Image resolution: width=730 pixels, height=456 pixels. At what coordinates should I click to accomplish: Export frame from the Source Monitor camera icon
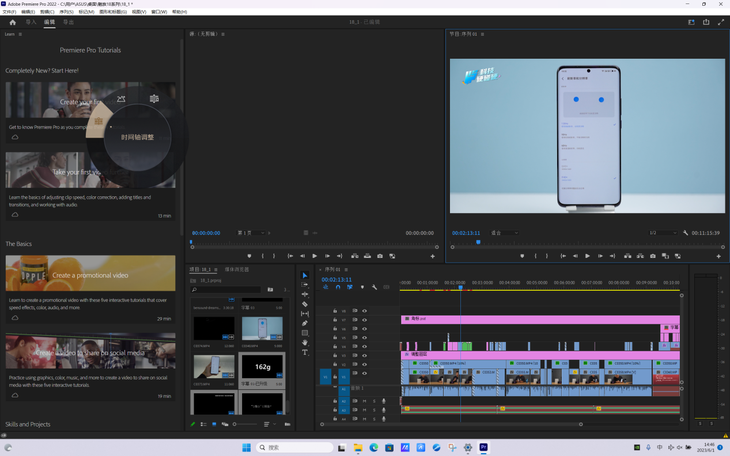[x=380, y=256]
